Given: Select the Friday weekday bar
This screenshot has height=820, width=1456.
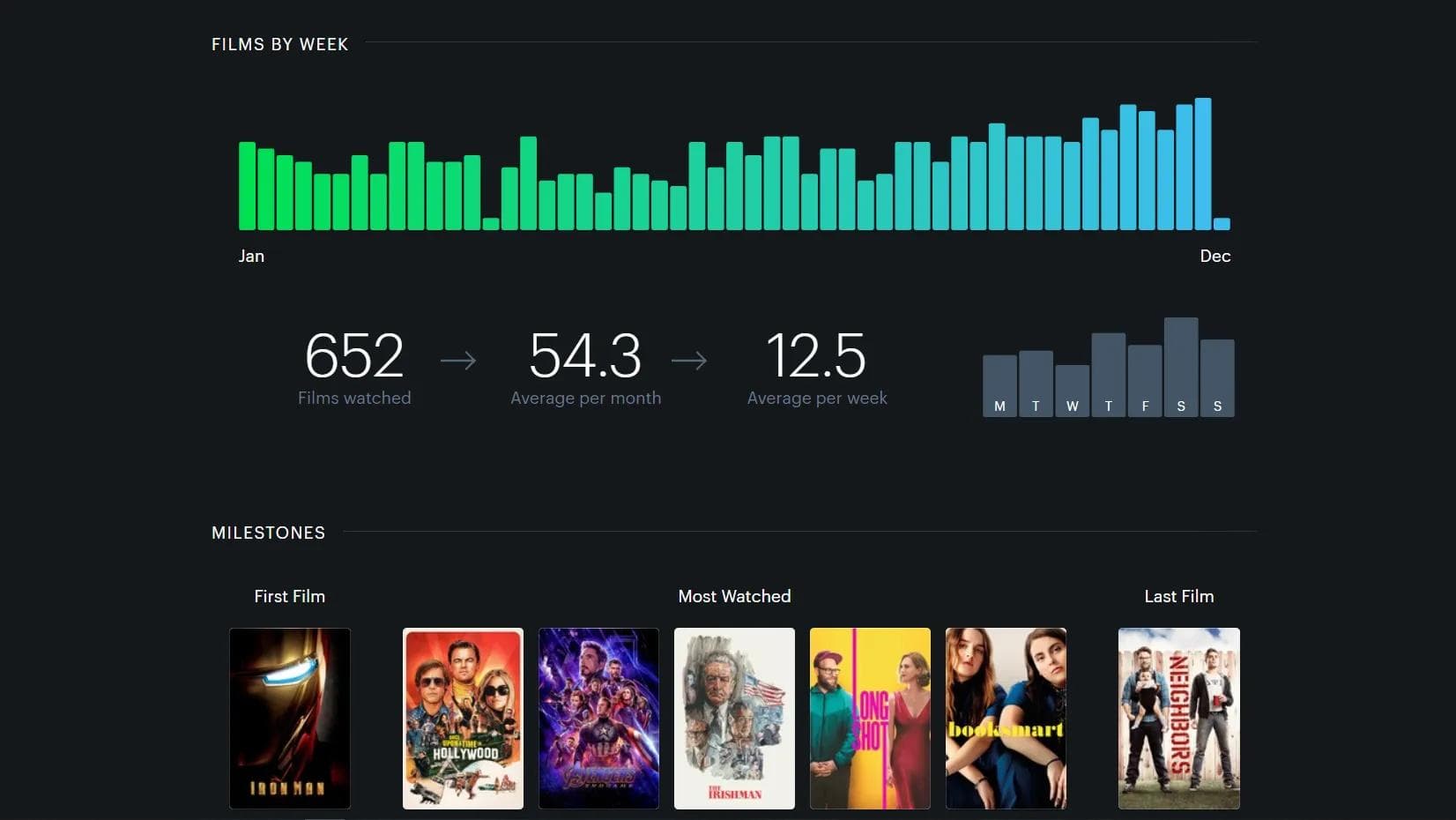Looking at the screenshot, I should tap(1144, 379).
